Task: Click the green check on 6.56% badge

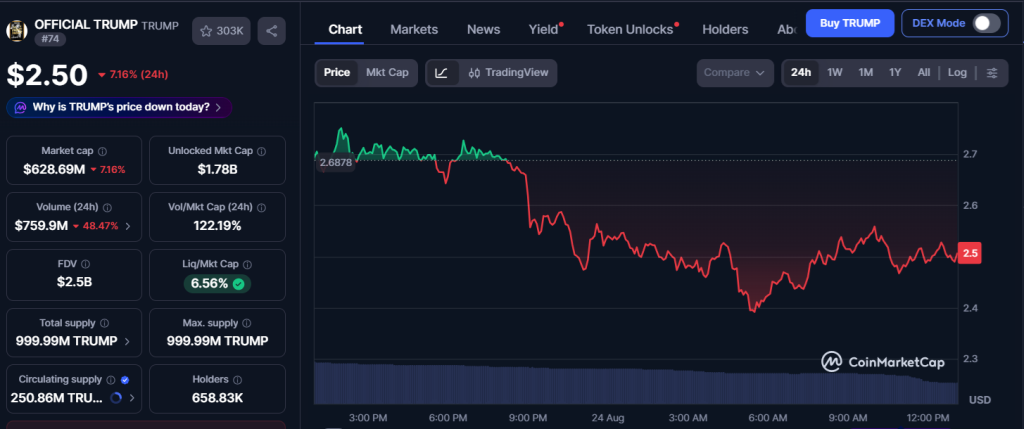Action: coord(238,284)
